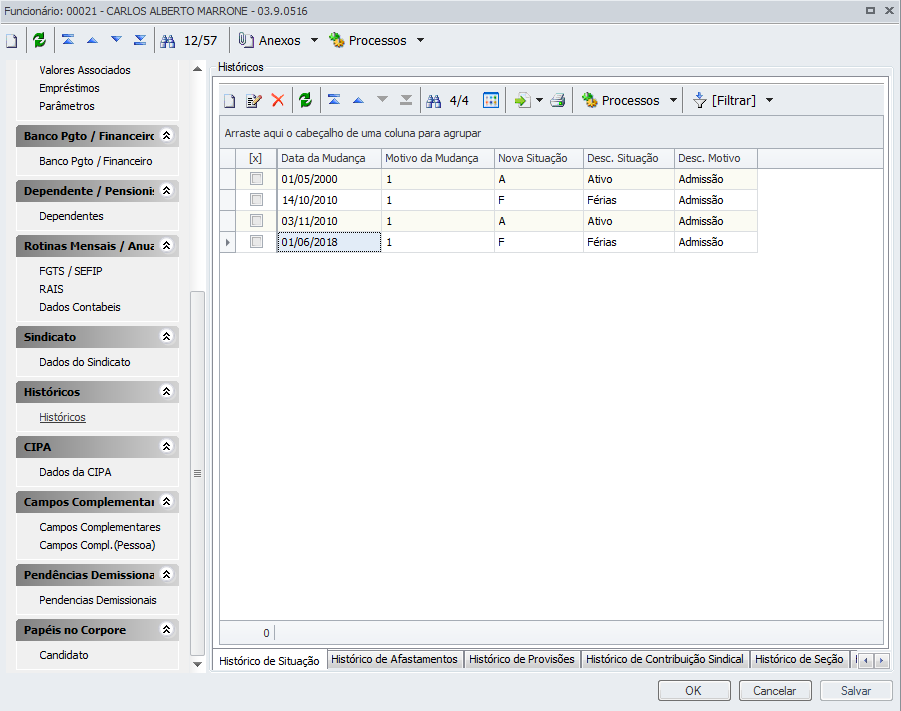Click the Salvar button

(x=856, y=691)
